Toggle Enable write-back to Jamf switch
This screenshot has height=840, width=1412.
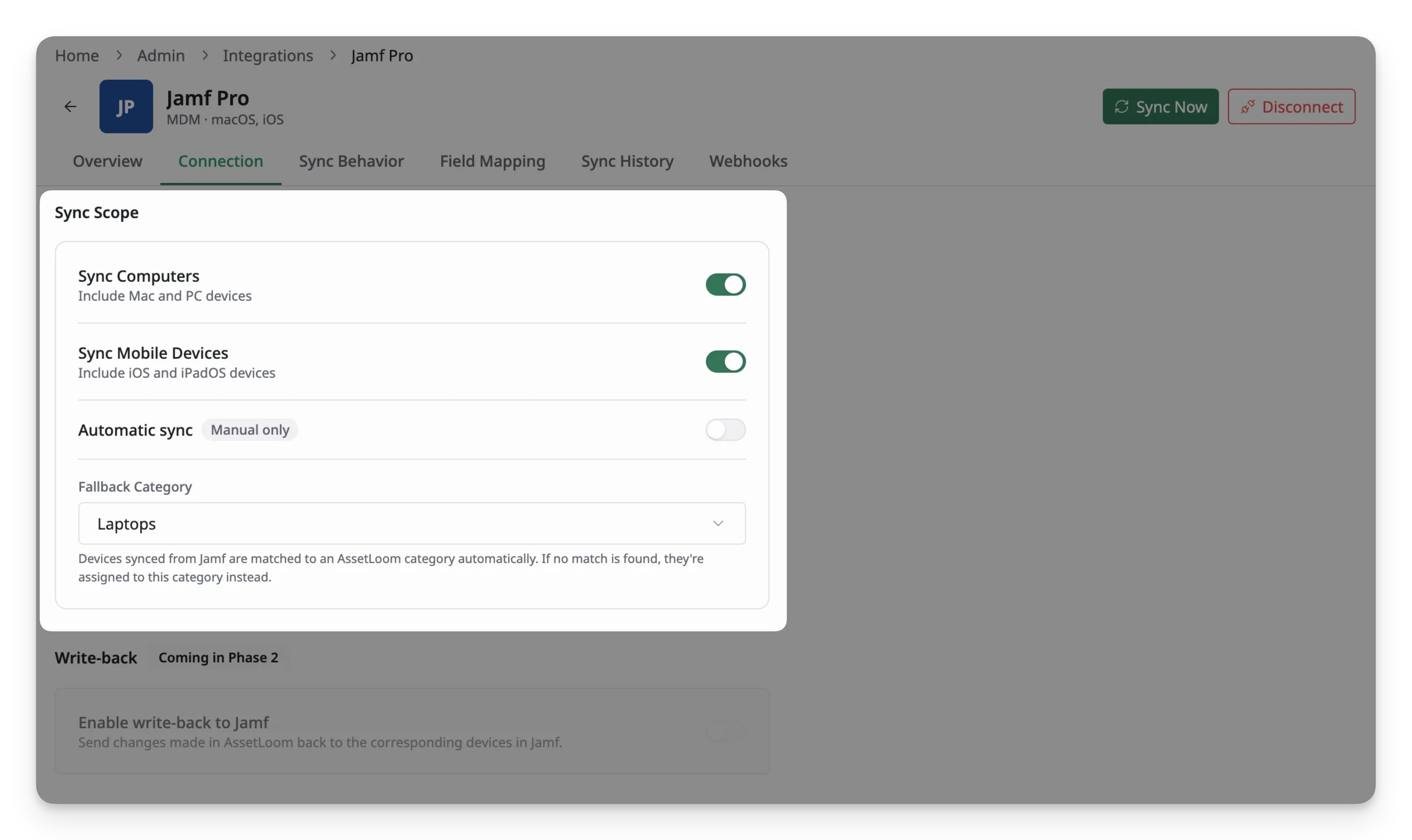click(725, 731)
